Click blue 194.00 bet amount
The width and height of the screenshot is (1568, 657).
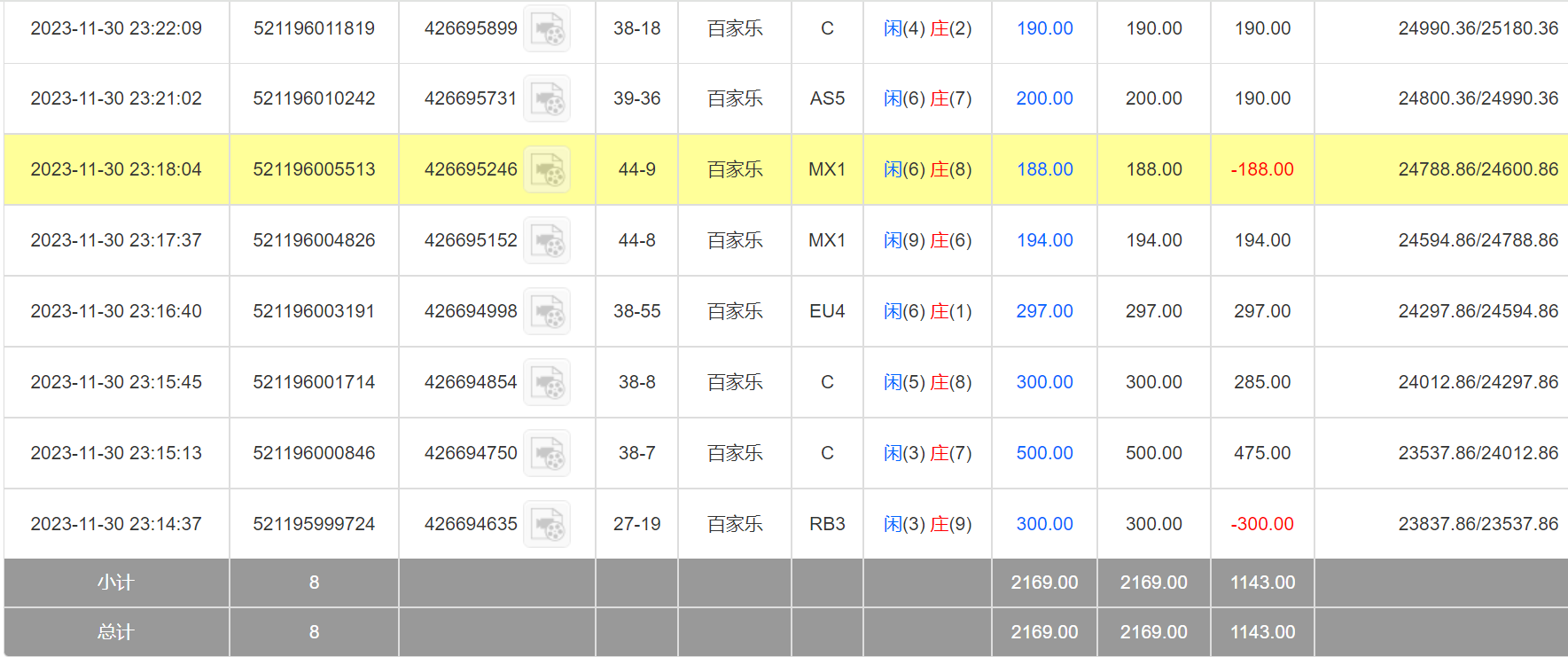click(1044, 240)
